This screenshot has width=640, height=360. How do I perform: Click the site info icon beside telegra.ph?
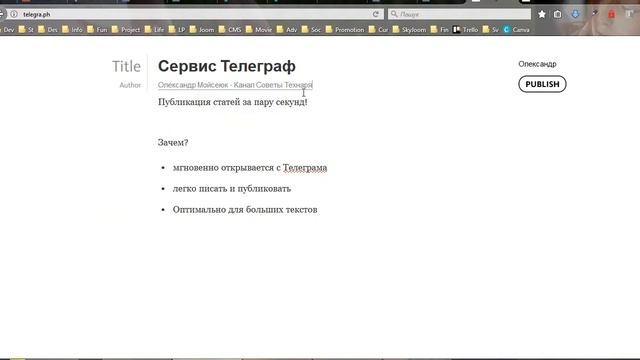tap(14, 14)
